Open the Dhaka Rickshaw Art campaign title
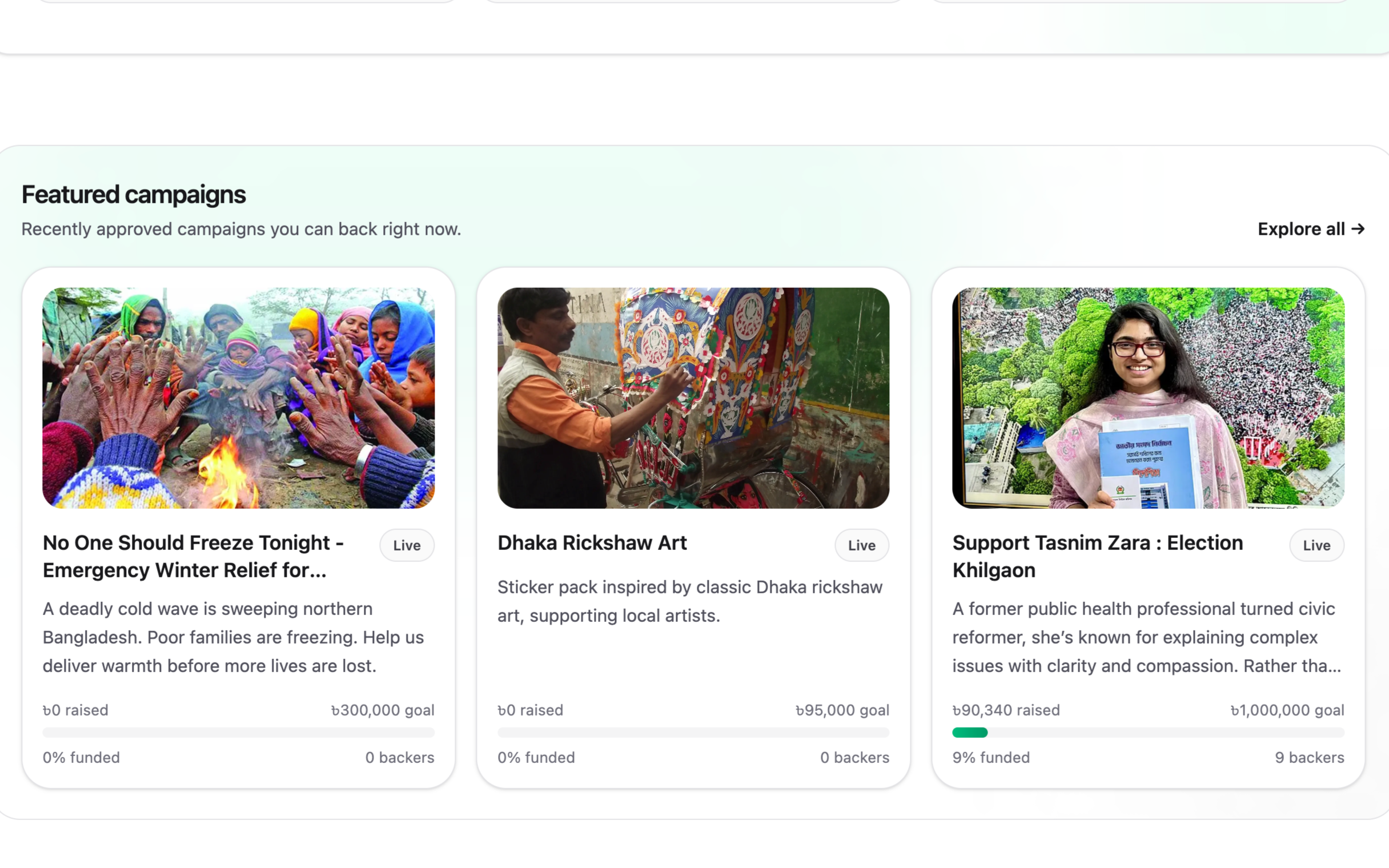Viewport: 1389px width, 868px height. coord(592,543)
